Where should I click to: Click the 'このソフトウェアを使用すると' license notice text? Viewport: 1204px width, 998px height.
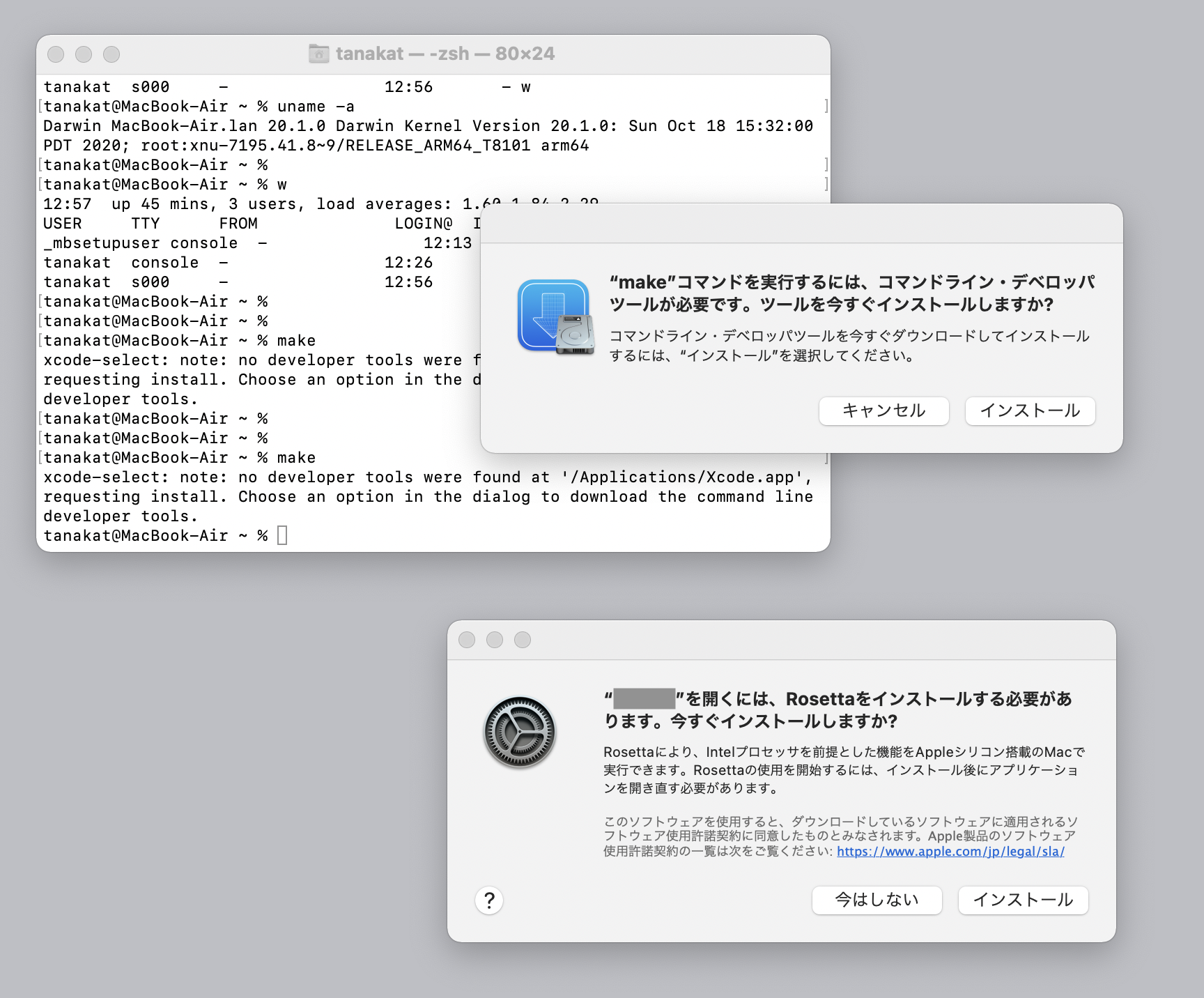click(841, 836)
